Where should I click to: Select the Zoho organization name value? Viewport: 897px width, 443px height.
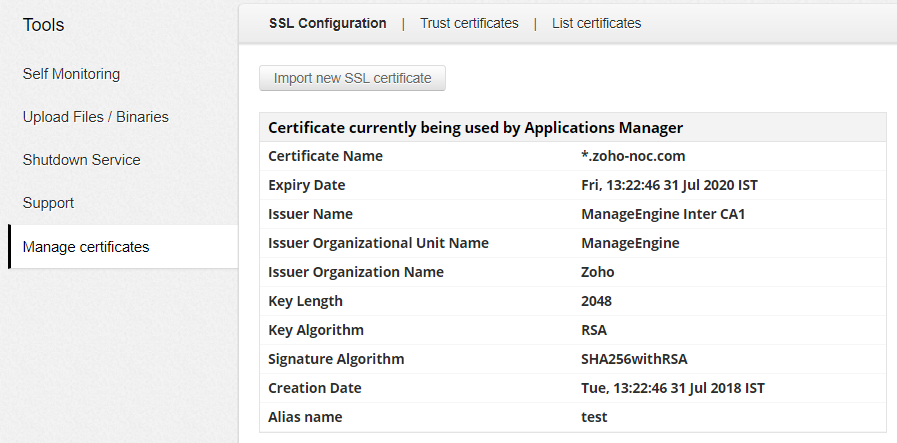[598, 272]
